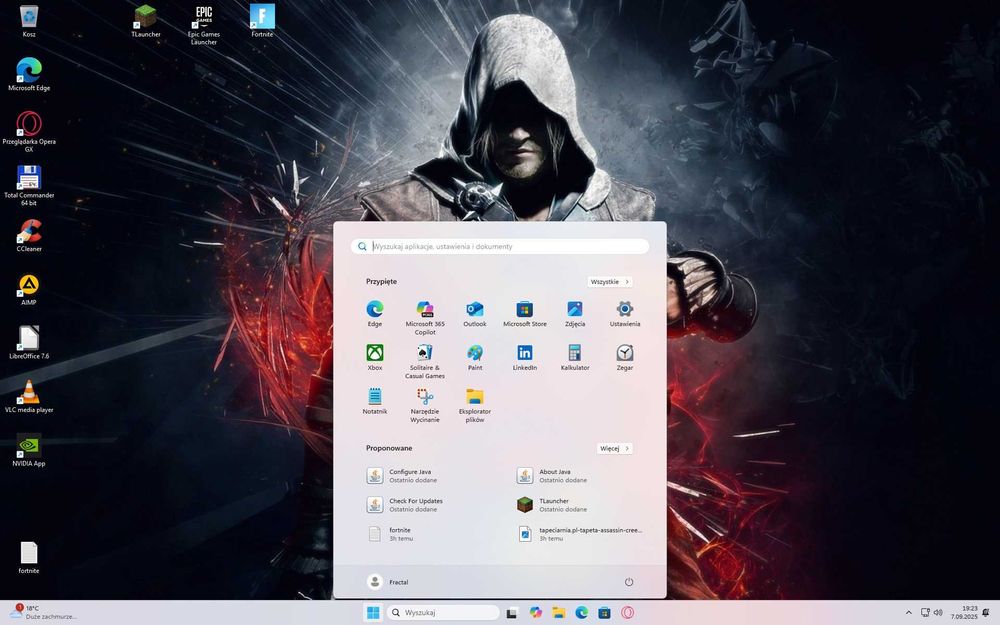1000x625 pixels.
Task: Open Notatnik notepad app
Action: 374,401
